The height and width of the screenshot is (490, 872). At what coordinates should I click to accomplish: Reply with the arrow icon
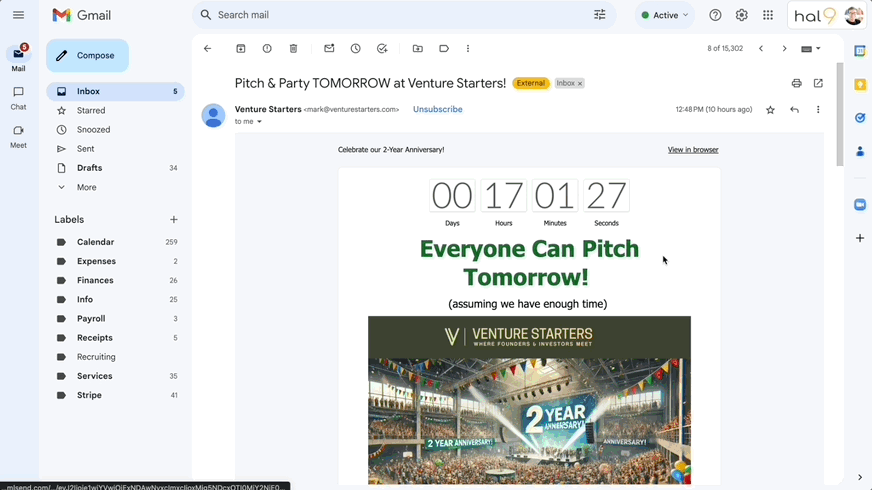794,110
